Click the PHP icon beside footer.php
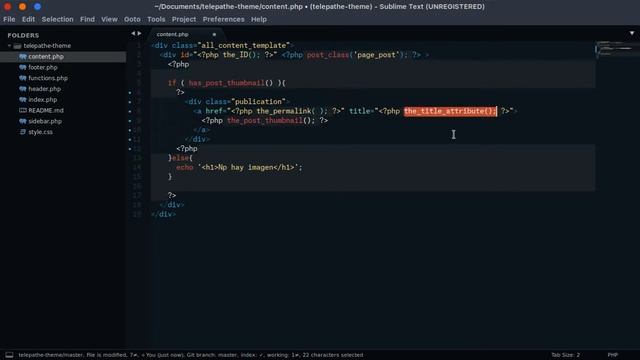640x360 pixels. point(23,67)
